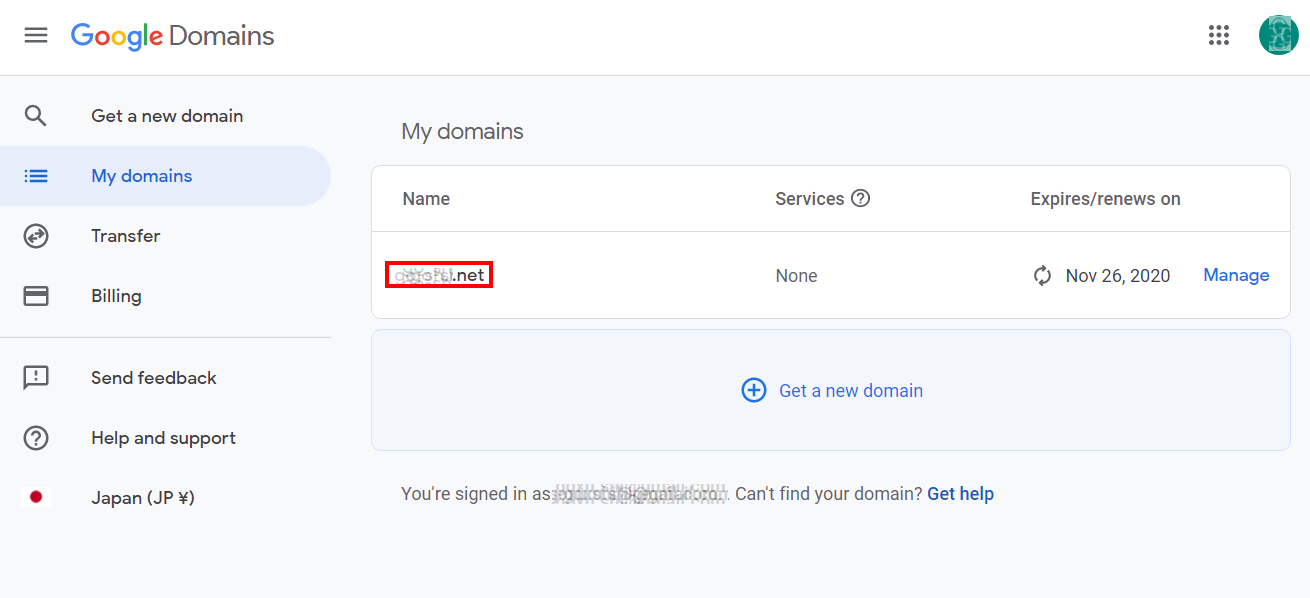Click the My domains list icon

pyautogui.click(x=36, y=176)
